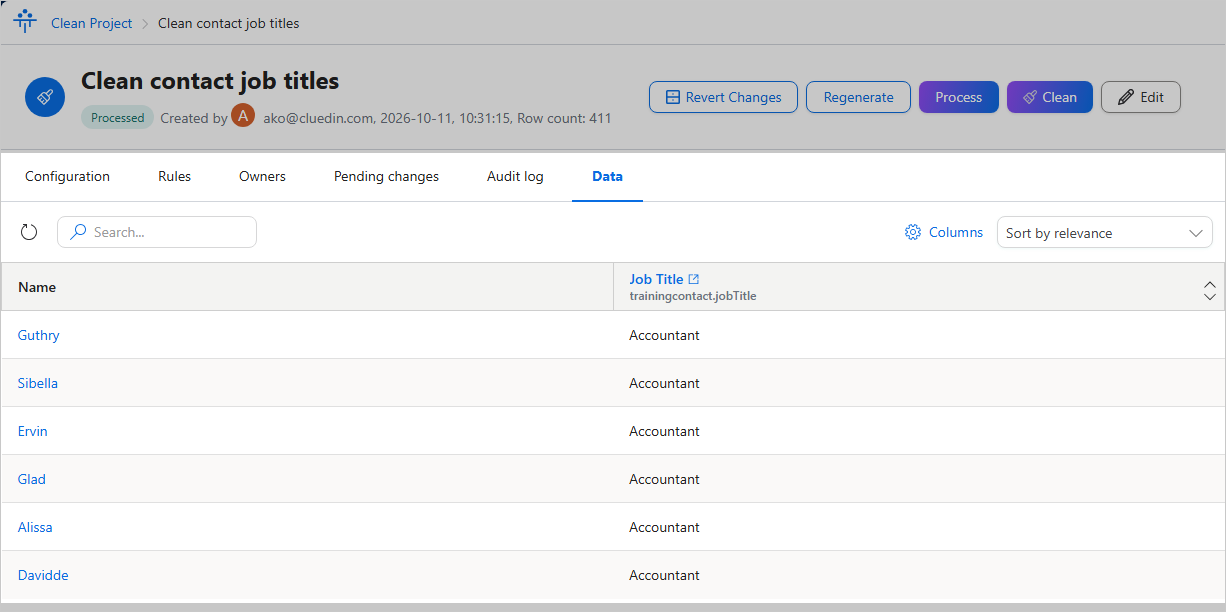Open the Alissa record link
The height and width of the screenshot is (612, 1226).
pos(35,527)
